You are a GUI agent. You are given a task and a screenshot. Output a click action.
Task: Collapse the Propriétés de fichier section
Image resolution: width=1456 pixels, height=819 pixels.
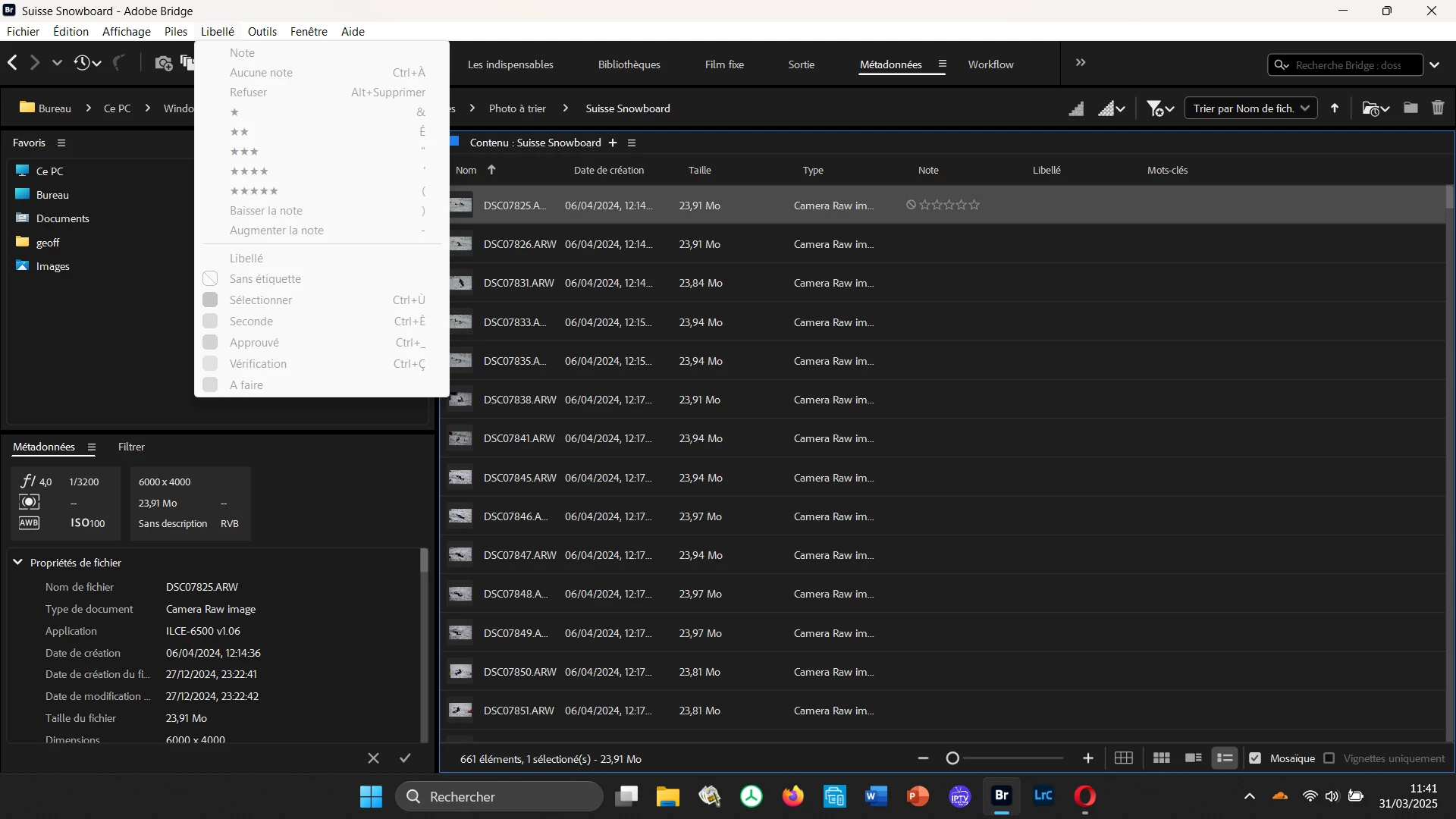click(x=17, y=563)
